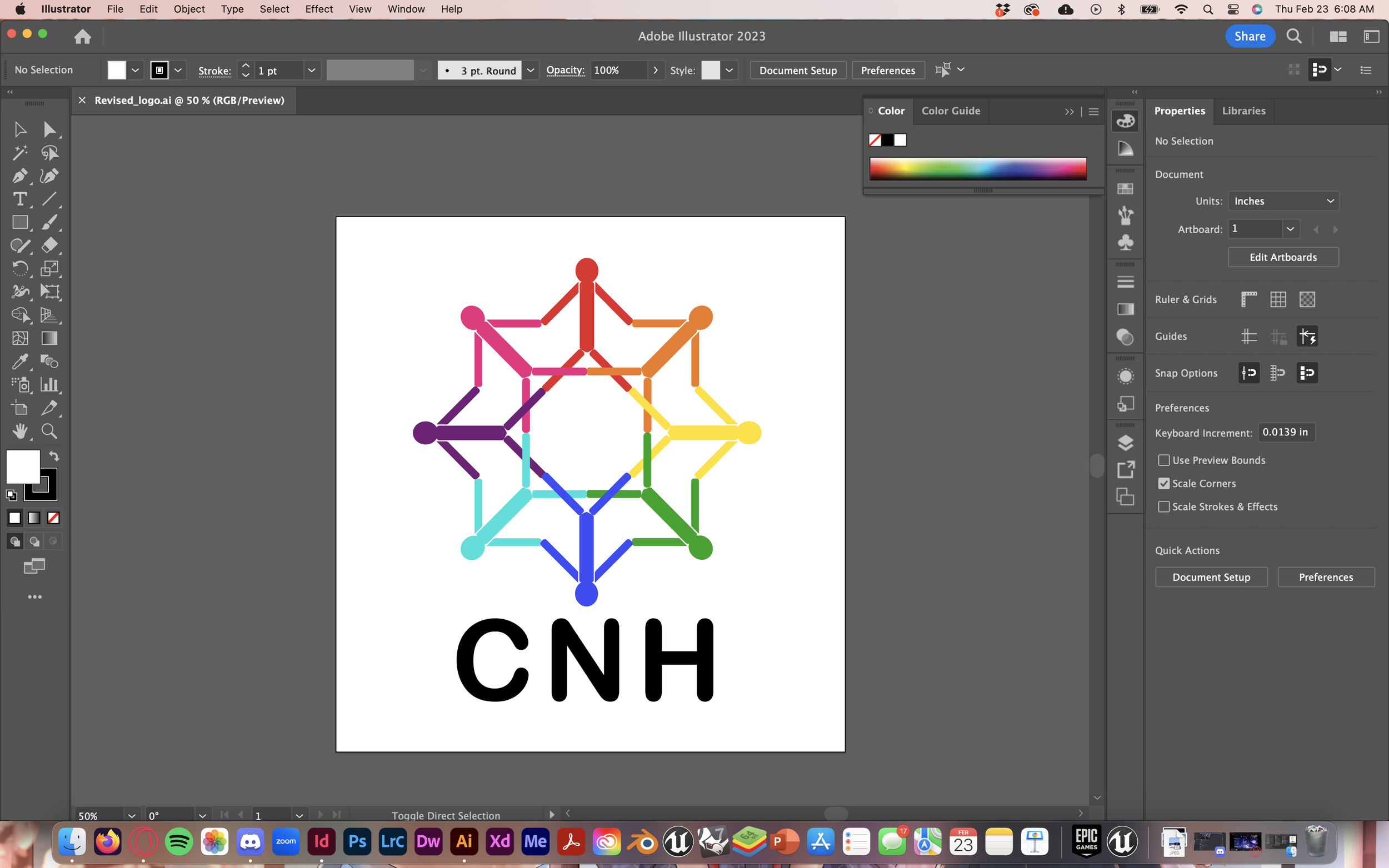Image resolution: width=1389 pixels, height=868 pixels.
Task: Switch to the Color Guide tab
Action: [x=950, y=111]
